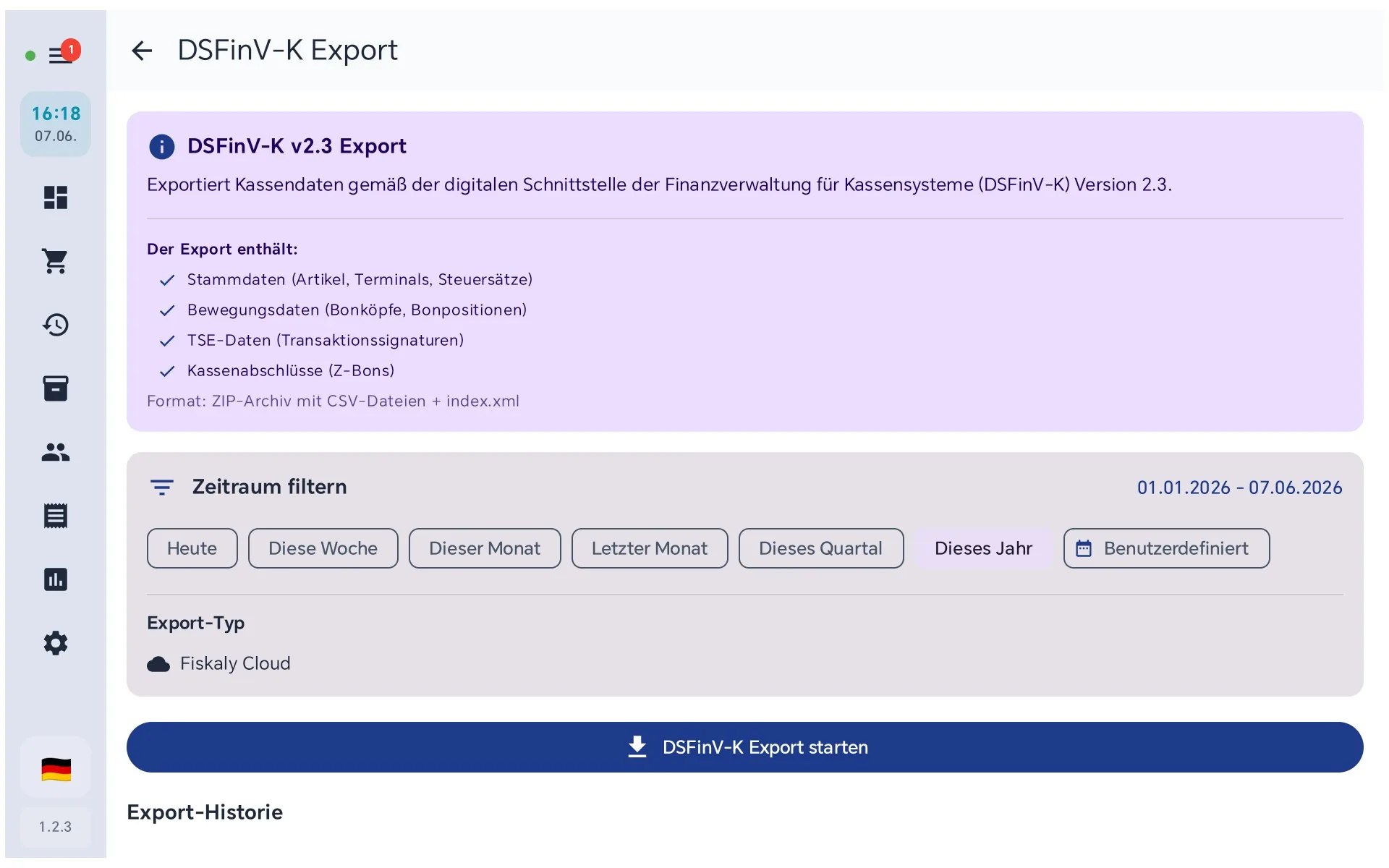This screenshot has height=868, width=1389.
Task: Click the filter icon beside Zeitraum filtern
Action: click(x=161, y=488)
